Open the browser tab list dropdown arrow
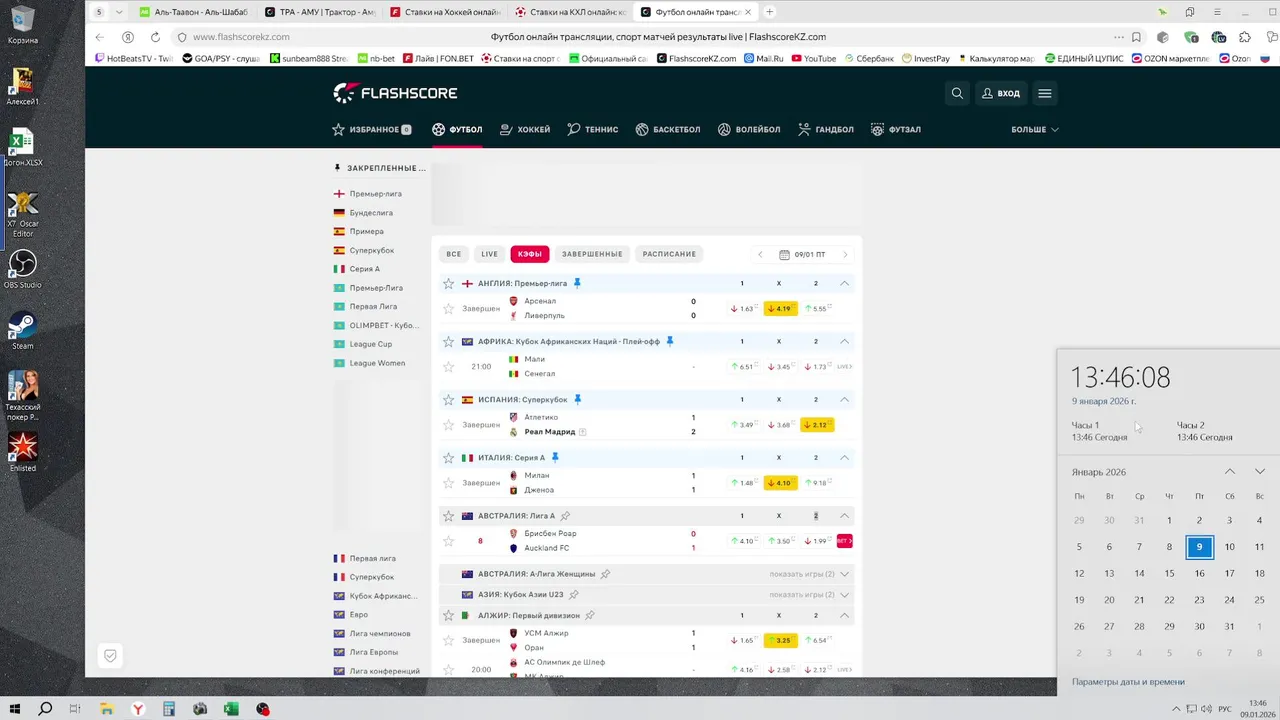 pos(120,12)
